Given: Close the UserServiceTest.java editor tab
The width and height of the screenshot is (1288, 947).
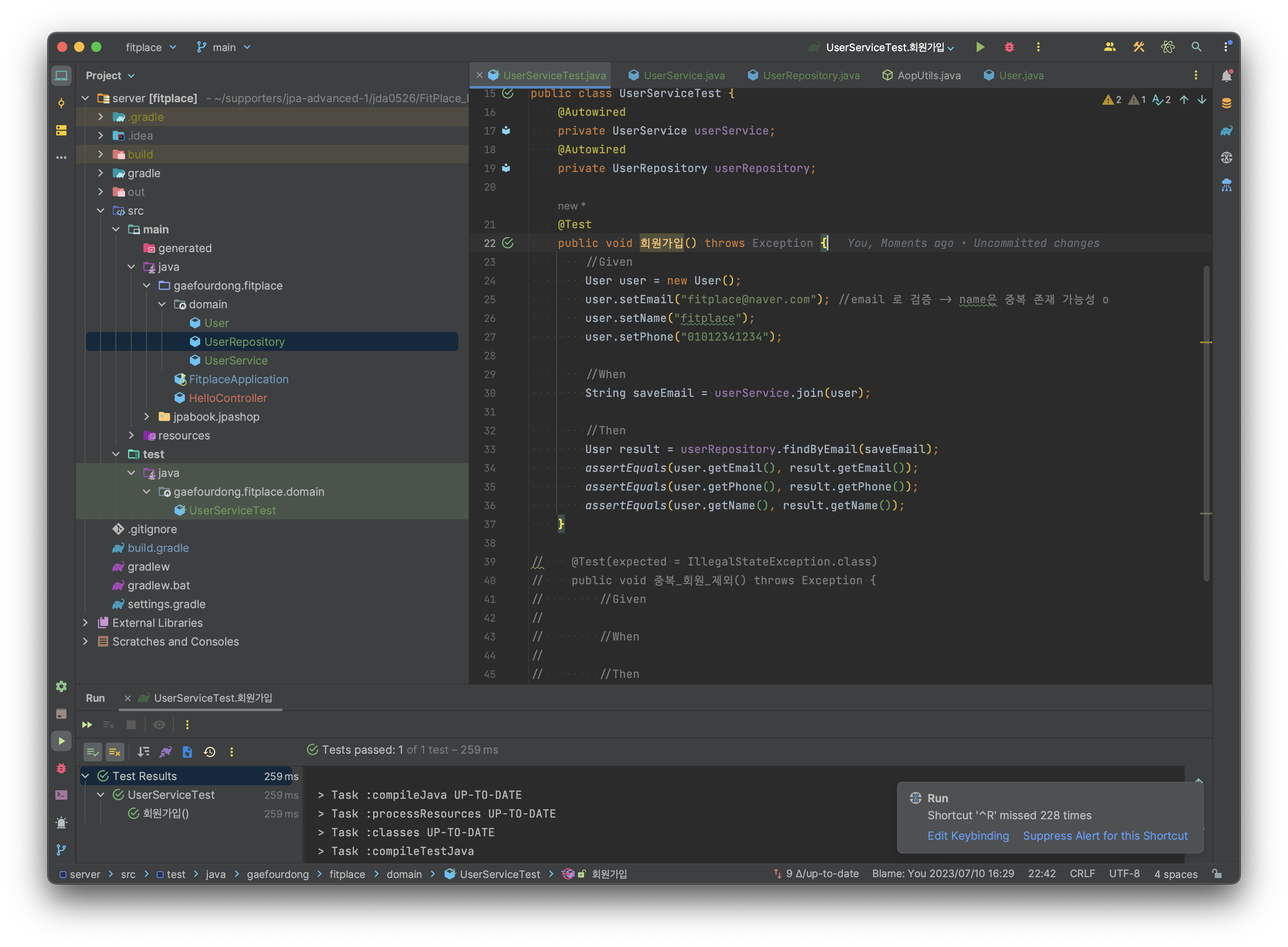Looking at the screenshot, I should click(480, 76).
